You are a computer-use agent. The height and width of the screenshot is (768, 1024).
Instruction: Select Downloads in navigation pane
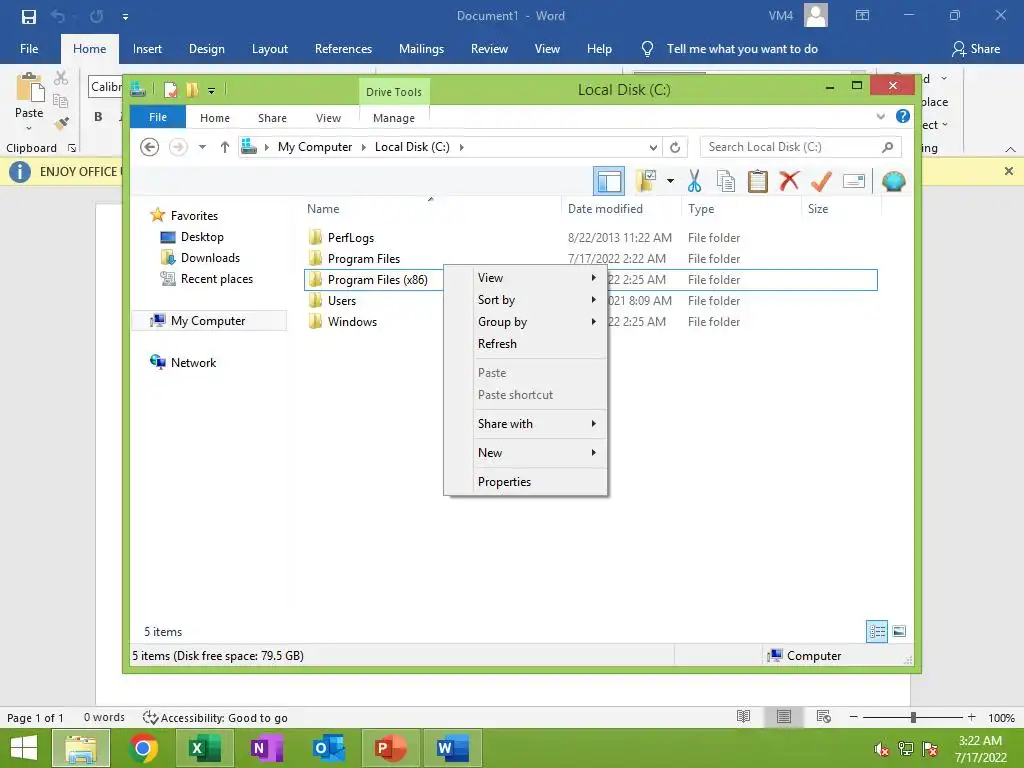coord(210,258)
